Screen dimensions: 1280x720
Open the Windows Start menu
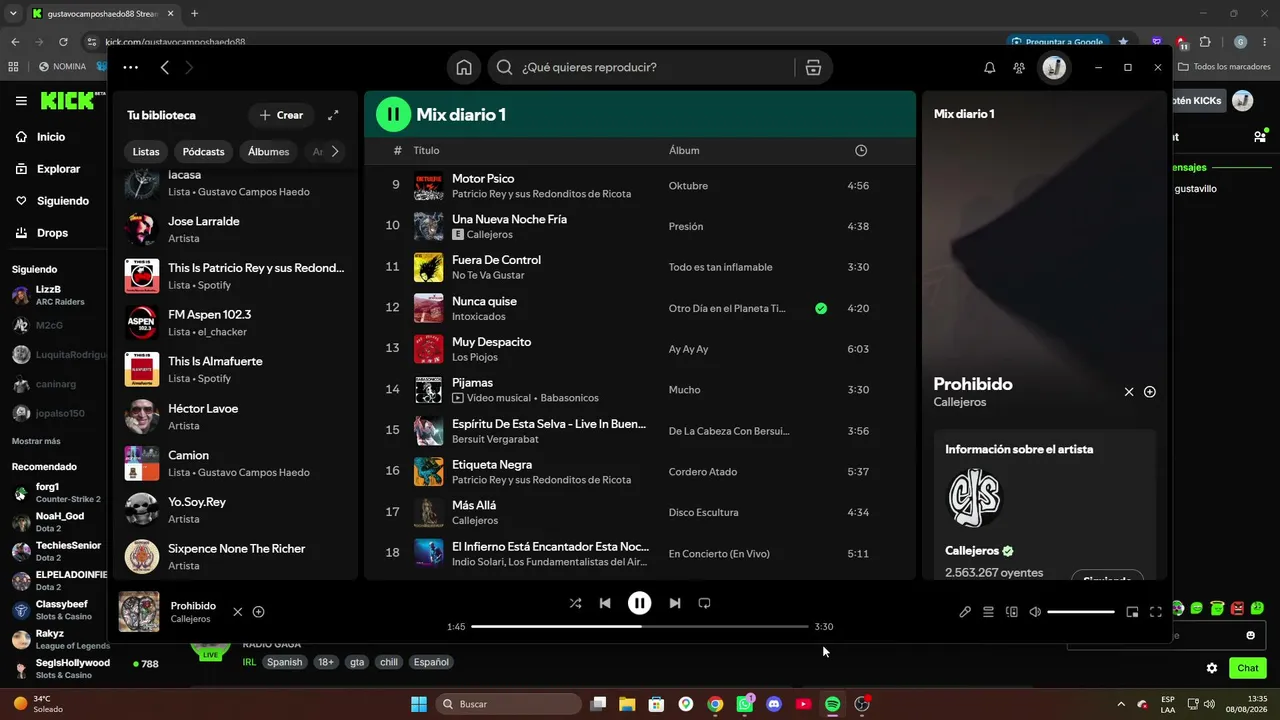coord(419,704)
